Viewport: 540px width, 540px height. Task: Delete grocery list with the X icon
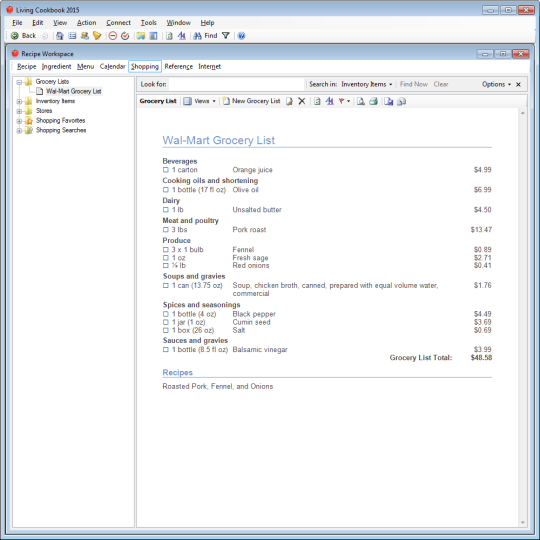(302, 101)
